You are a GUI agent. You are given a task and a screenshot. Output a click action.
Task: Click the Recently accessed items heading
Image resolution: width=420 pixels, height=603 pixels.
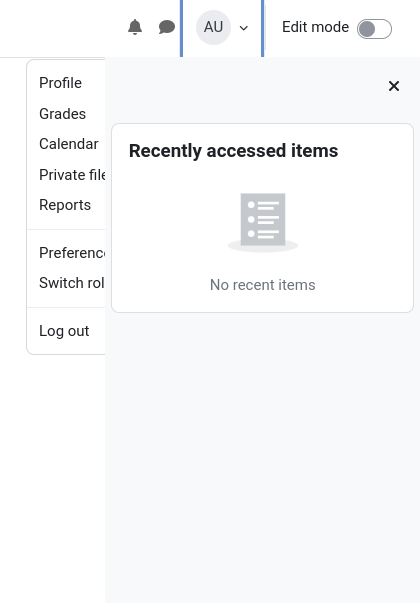tap(233, 151)
